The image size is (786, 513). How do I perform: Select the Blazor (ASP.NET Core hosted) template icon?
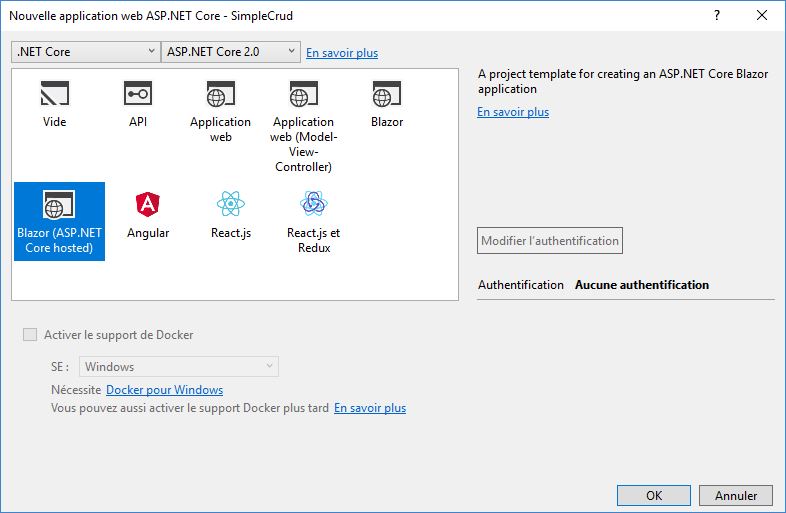click(x=59, y=205)
